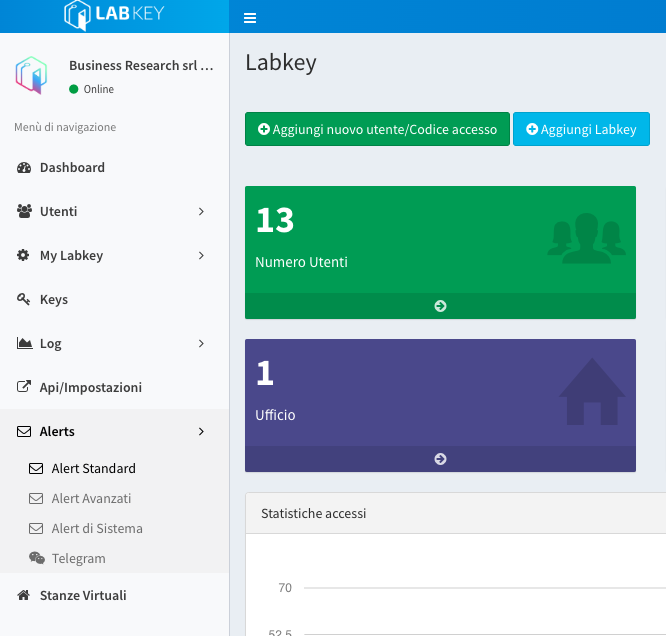Click Aggiungi nuovo utente/Codice accesso button
The width and height of the screenshot is (666, 636).
pyautogui.click(x=377, y=129)
